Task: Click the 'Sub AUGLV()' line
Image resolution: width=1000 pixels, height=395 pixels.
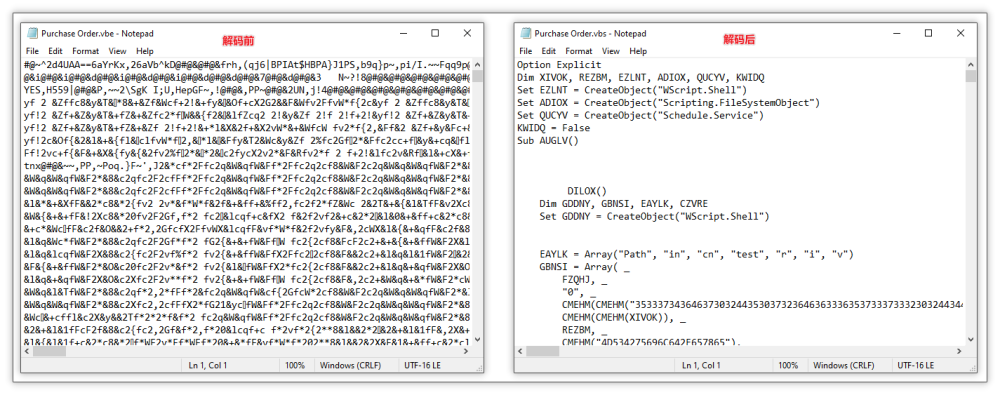Action: click(548, 140)
